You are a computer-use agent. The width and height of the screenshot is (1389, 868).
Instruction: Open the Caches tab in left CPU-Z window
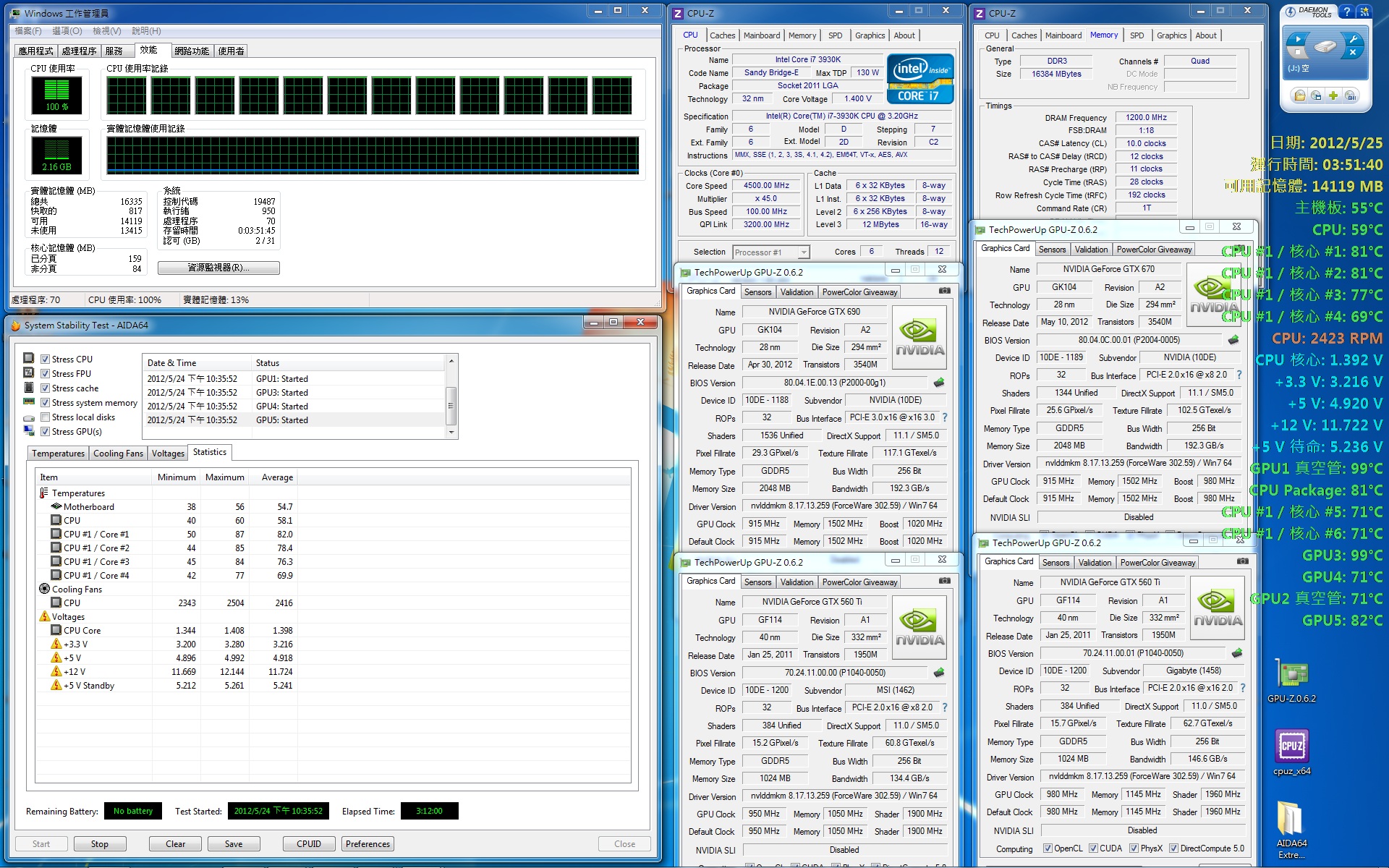722,35
